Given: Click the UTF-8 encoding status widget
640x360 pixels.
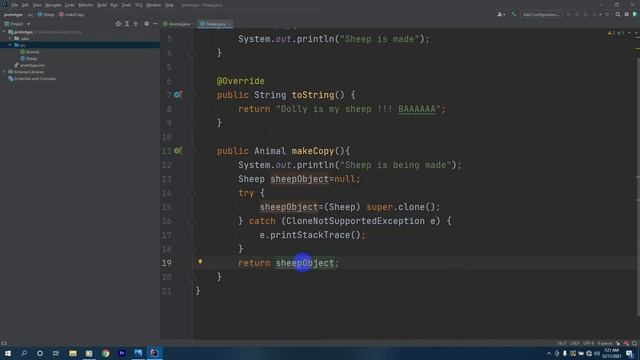Looking at the screenshot, I should 588,344.
